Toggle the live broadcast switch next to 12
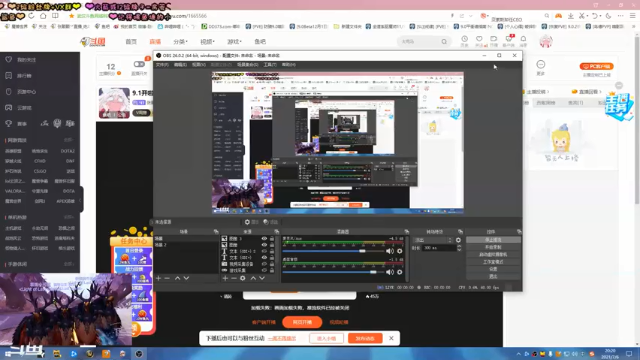 pyautogui.click(x=139, y=64)
